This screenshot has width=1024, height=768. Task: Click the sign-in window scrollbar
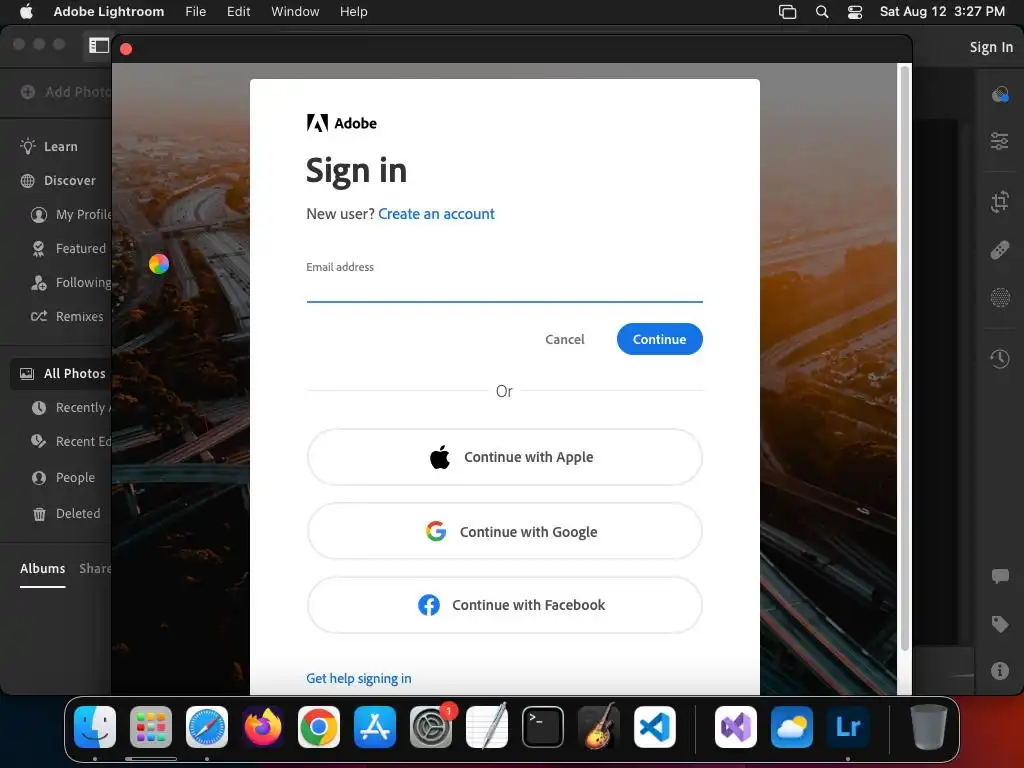click(904, 358)
